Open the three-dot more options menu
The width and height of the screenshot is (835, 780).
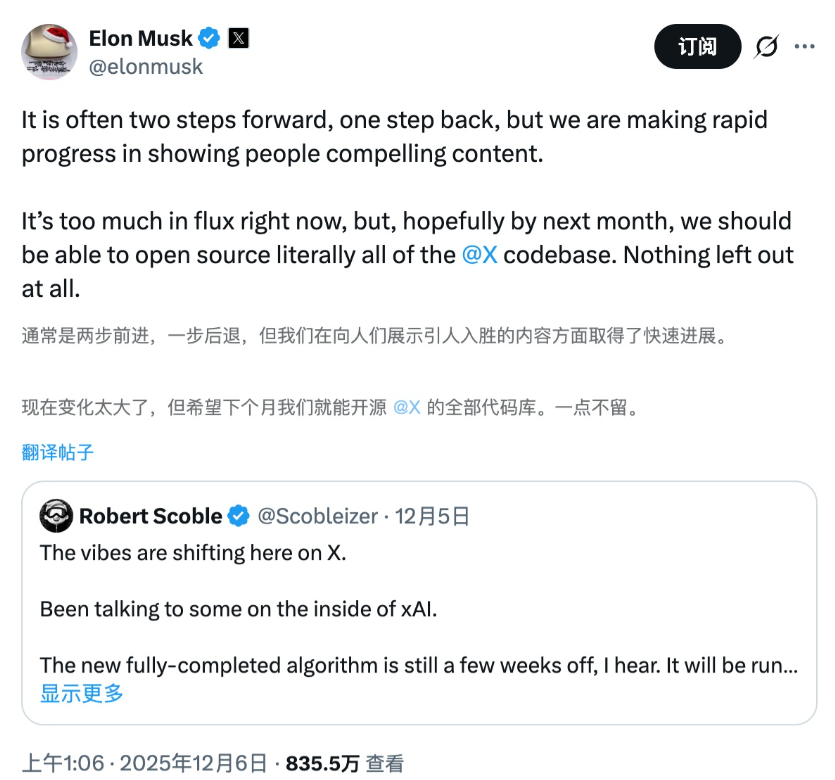[x=805, y=47]
